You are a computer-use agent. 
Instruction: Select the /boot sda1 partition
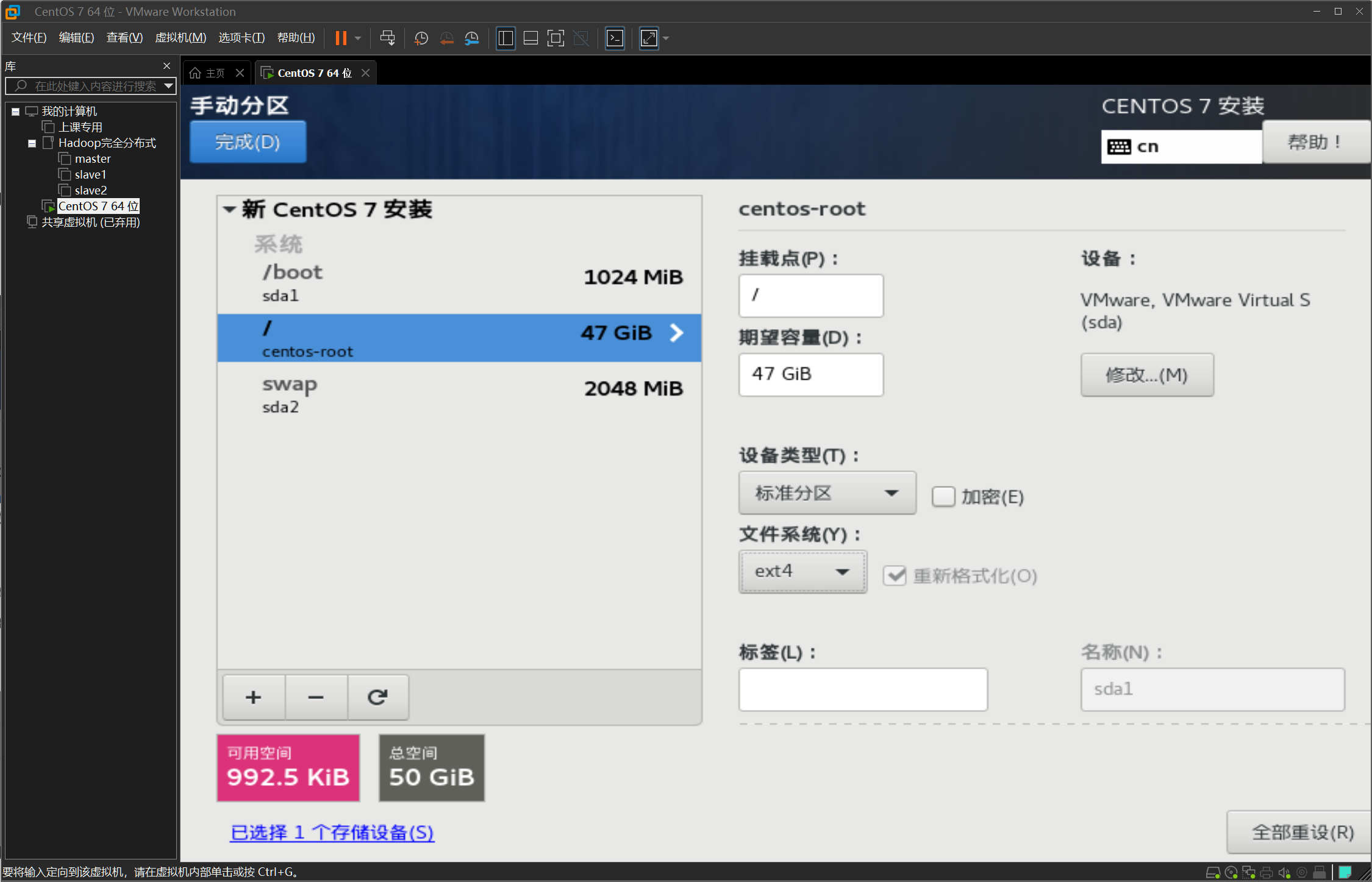point(459,283)
